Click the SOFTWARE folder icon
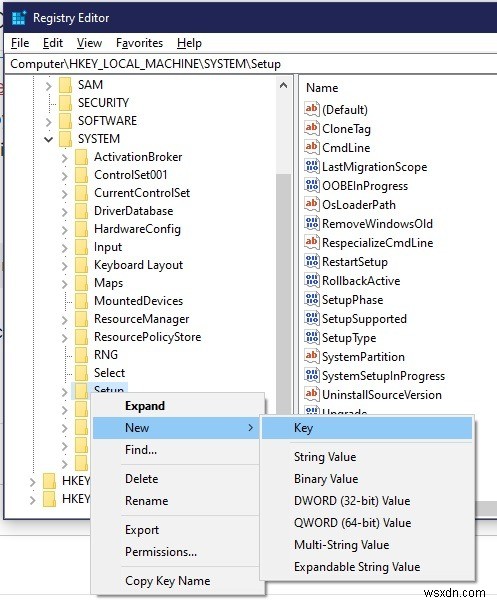The width and height of the screenshot is (497, 603). point(66,121)
